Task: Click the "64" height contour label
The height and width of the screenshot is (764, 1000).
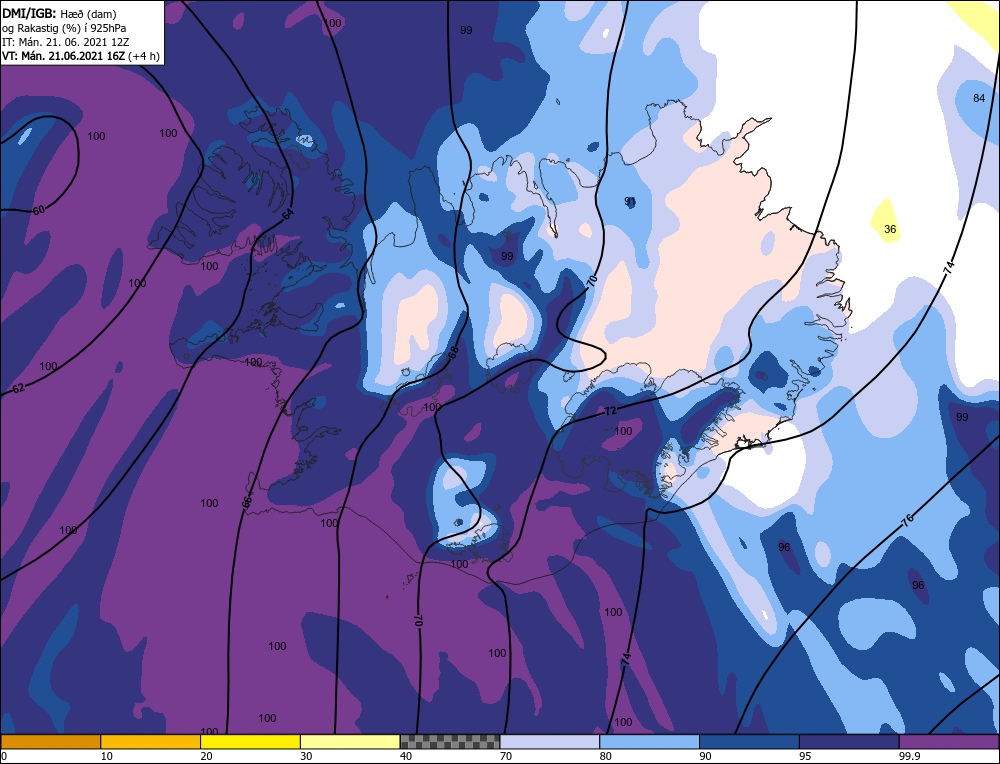Action: click(288, 214)
